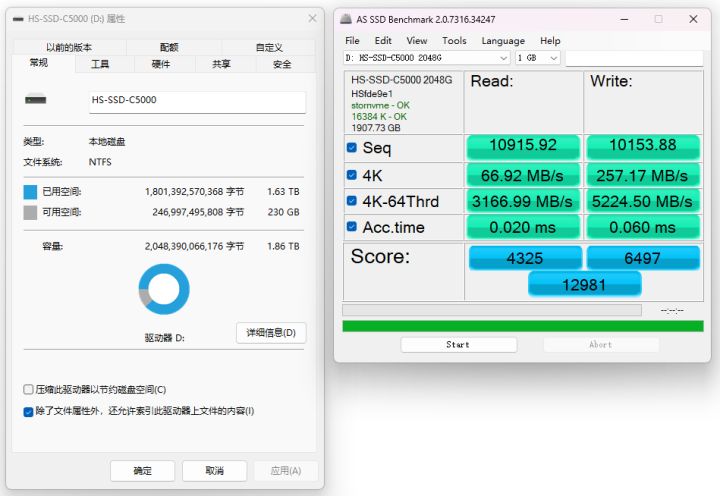Click the drive icon beside the HS-SSD-C5000 name field
This screenshot has height=496, width=720.
point(35,99)
